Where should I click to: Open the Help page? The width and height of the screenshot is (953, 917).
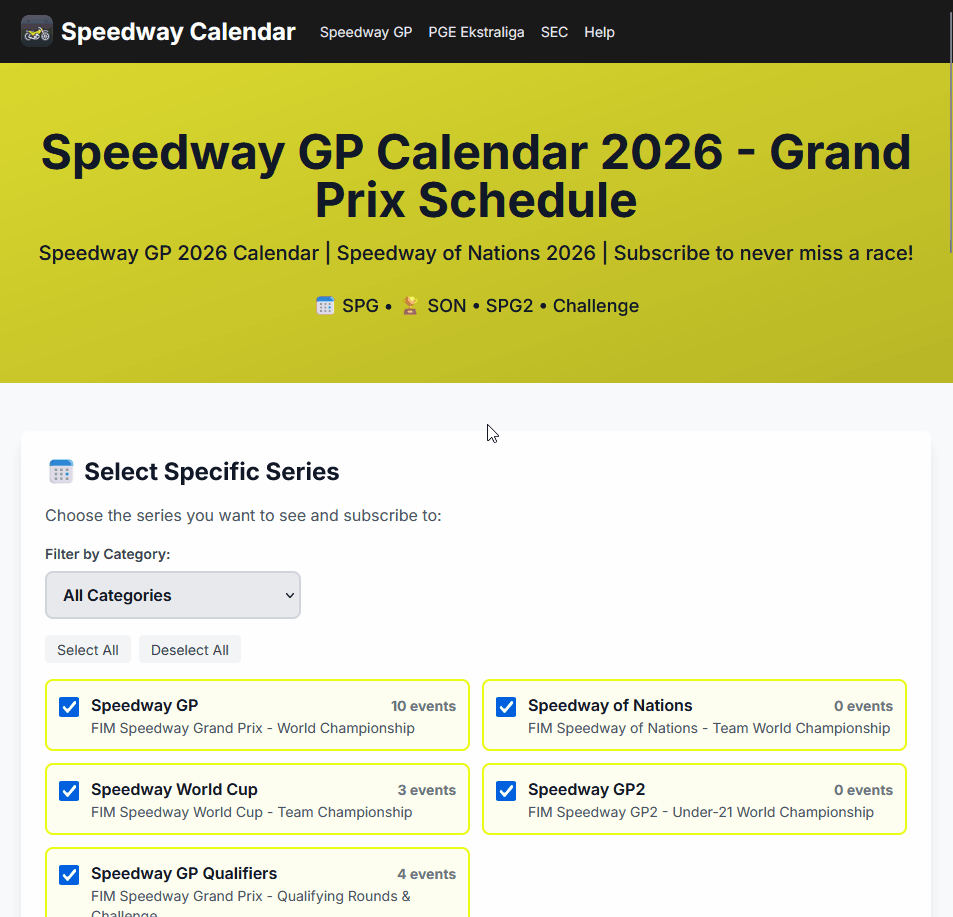[x=599, y=31]
